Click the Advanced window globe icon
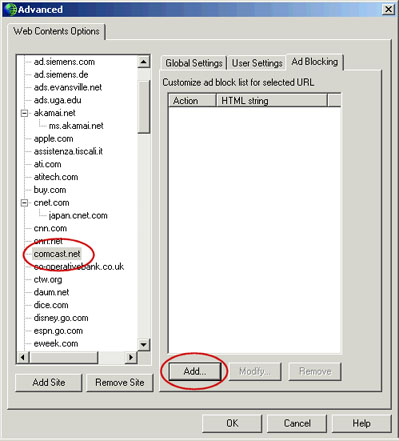The width and height of the screenshot is (399, 441). click(x=11, y=9)
